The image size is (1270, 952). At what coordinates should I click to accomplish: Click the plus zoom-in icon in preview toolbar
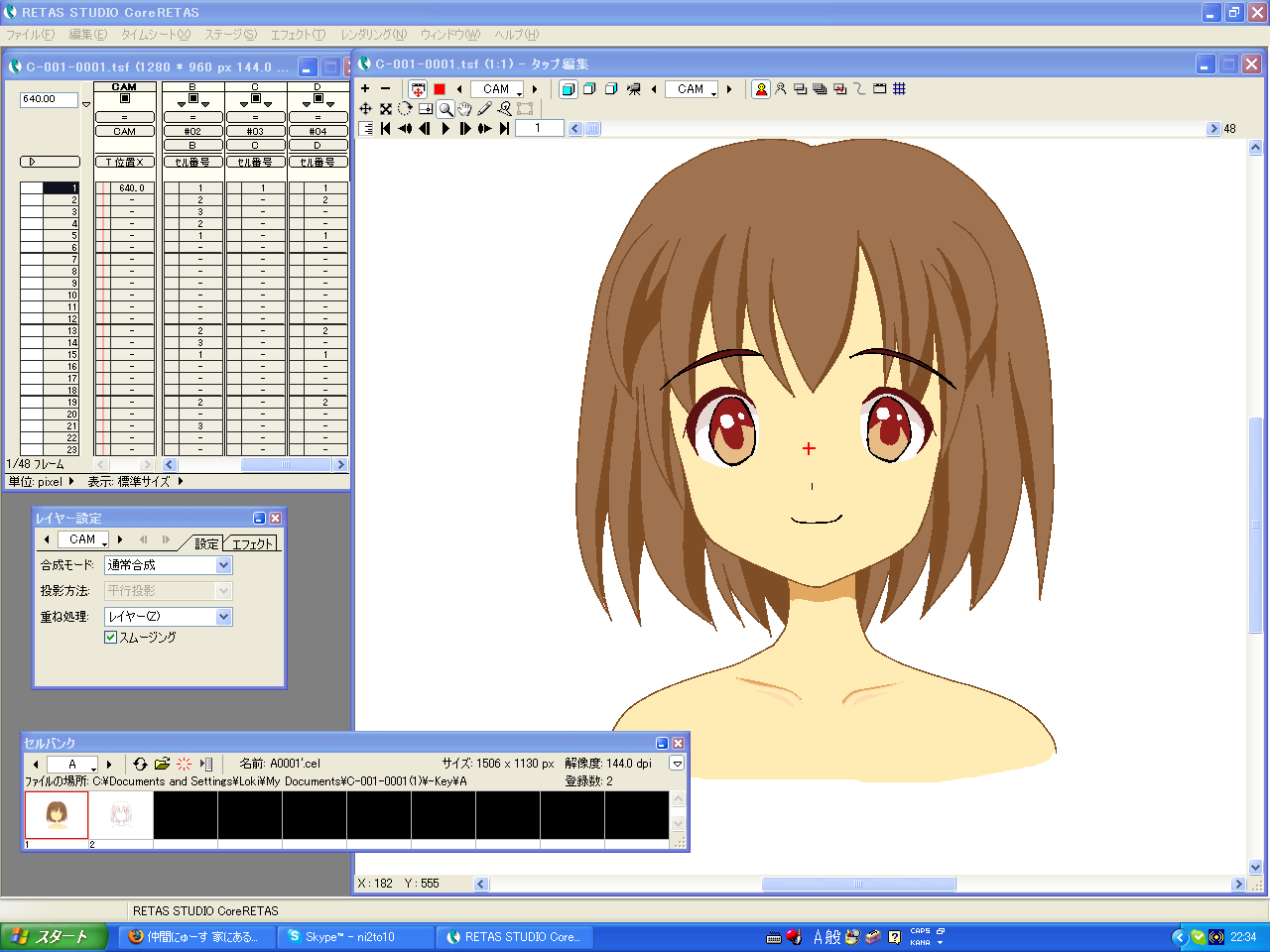point(365,89)
